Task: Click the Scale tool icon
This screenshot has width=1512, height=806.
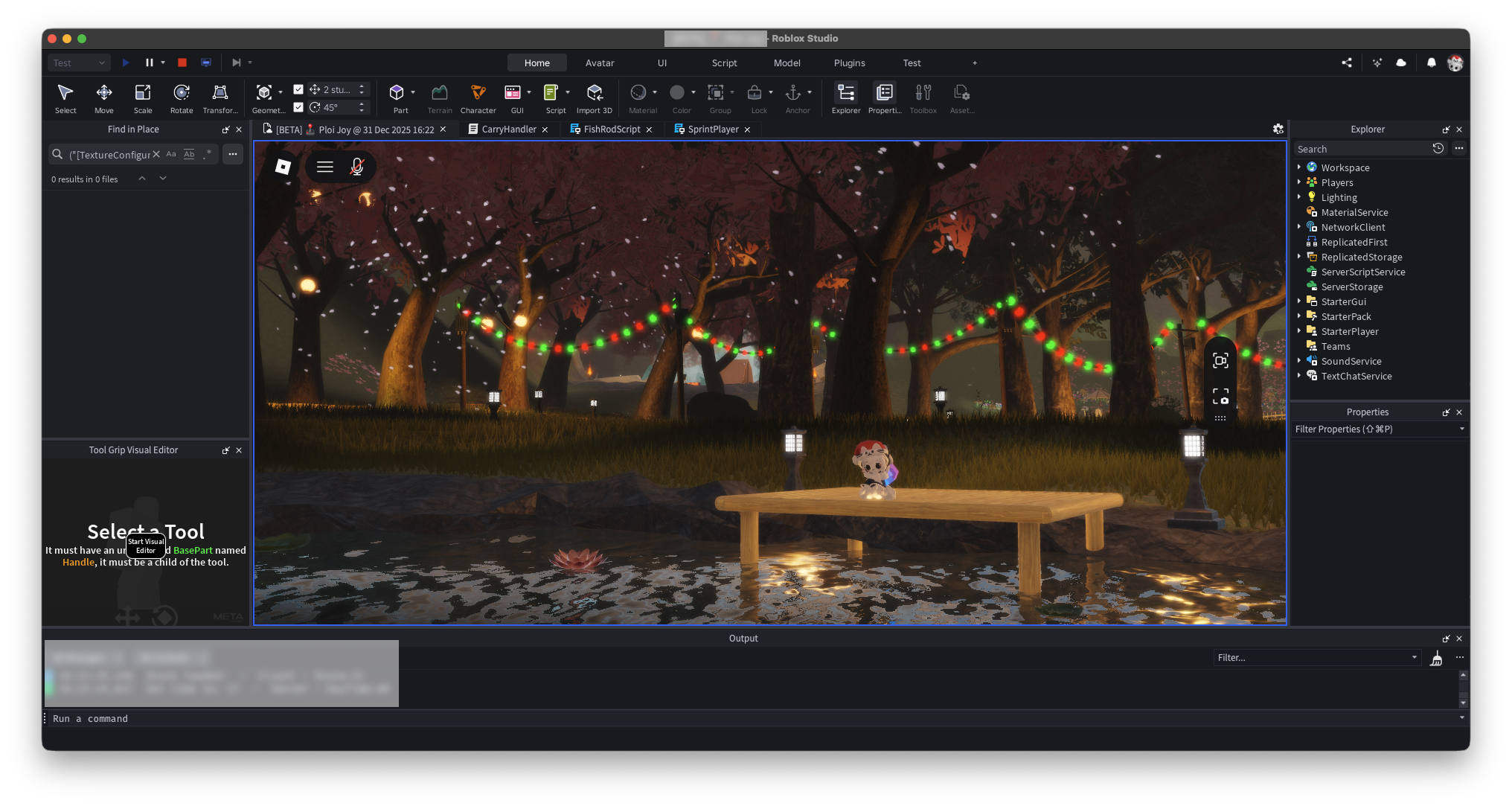Action: (x=142, y=92)
